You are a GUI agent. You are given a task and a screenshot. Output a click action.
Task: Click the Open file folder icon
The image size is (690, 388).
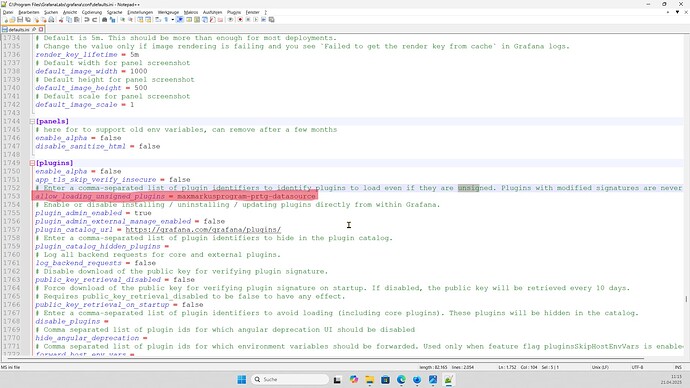tap(12, 20)
